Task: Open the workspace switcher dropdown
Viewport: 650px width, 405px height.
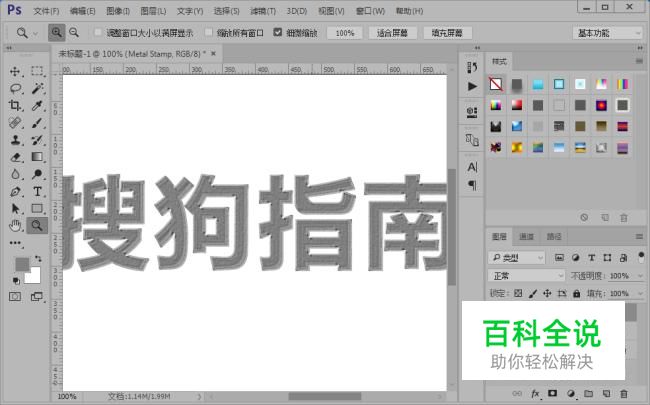Action: click(x=608, y=33)
